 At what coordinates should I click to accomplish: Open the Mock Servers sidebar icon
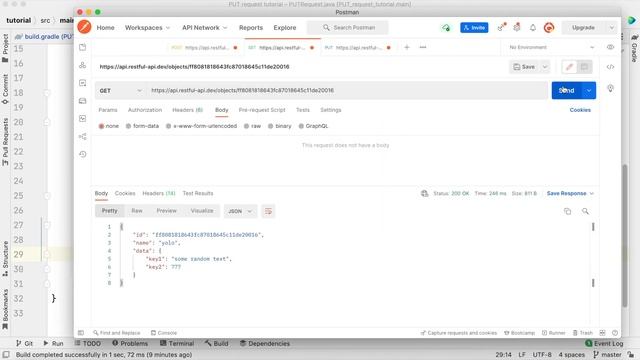pos(83,101)
